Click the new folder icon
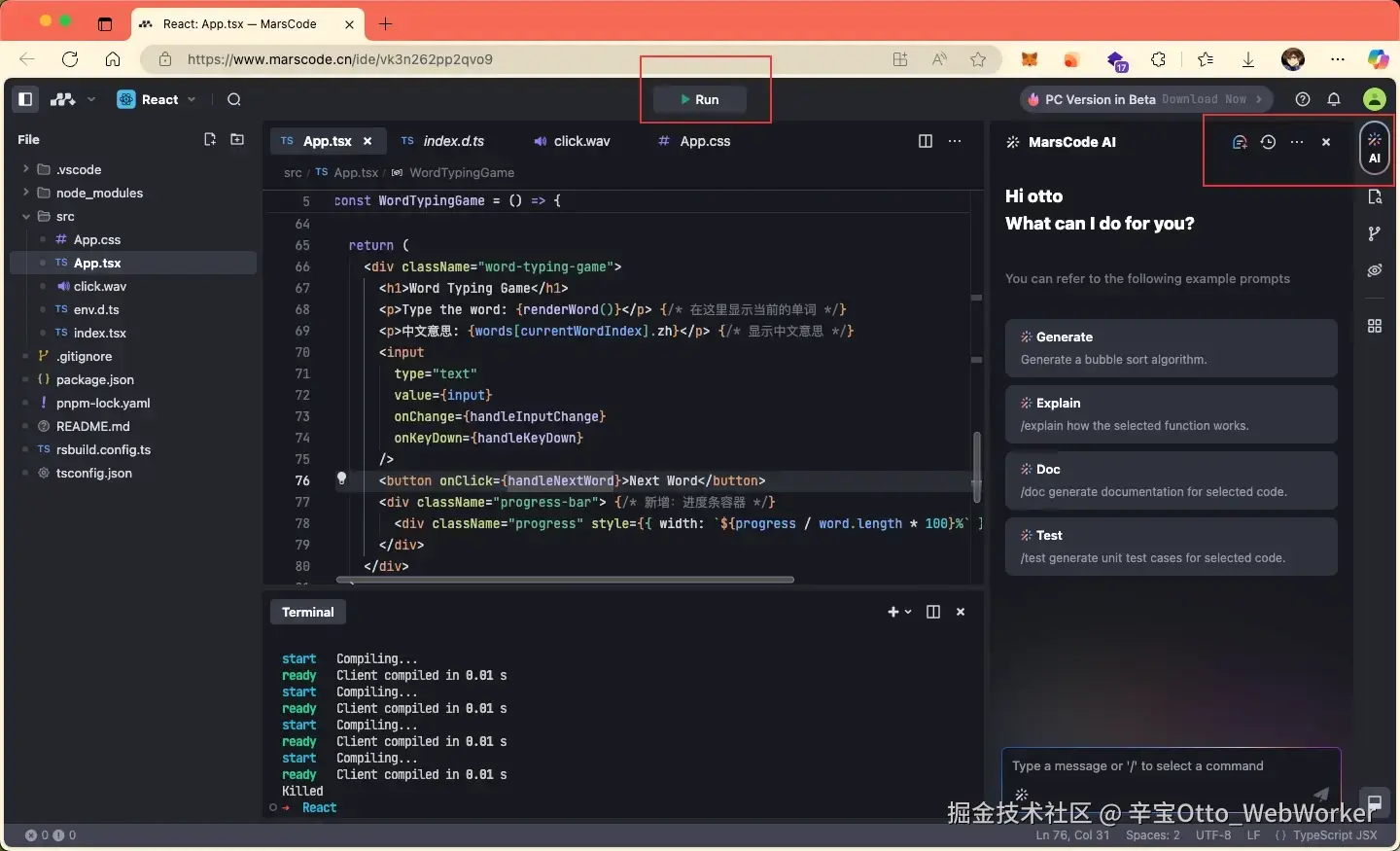The width and height of the screenshot is (1400, 851). tap(237, 139)
